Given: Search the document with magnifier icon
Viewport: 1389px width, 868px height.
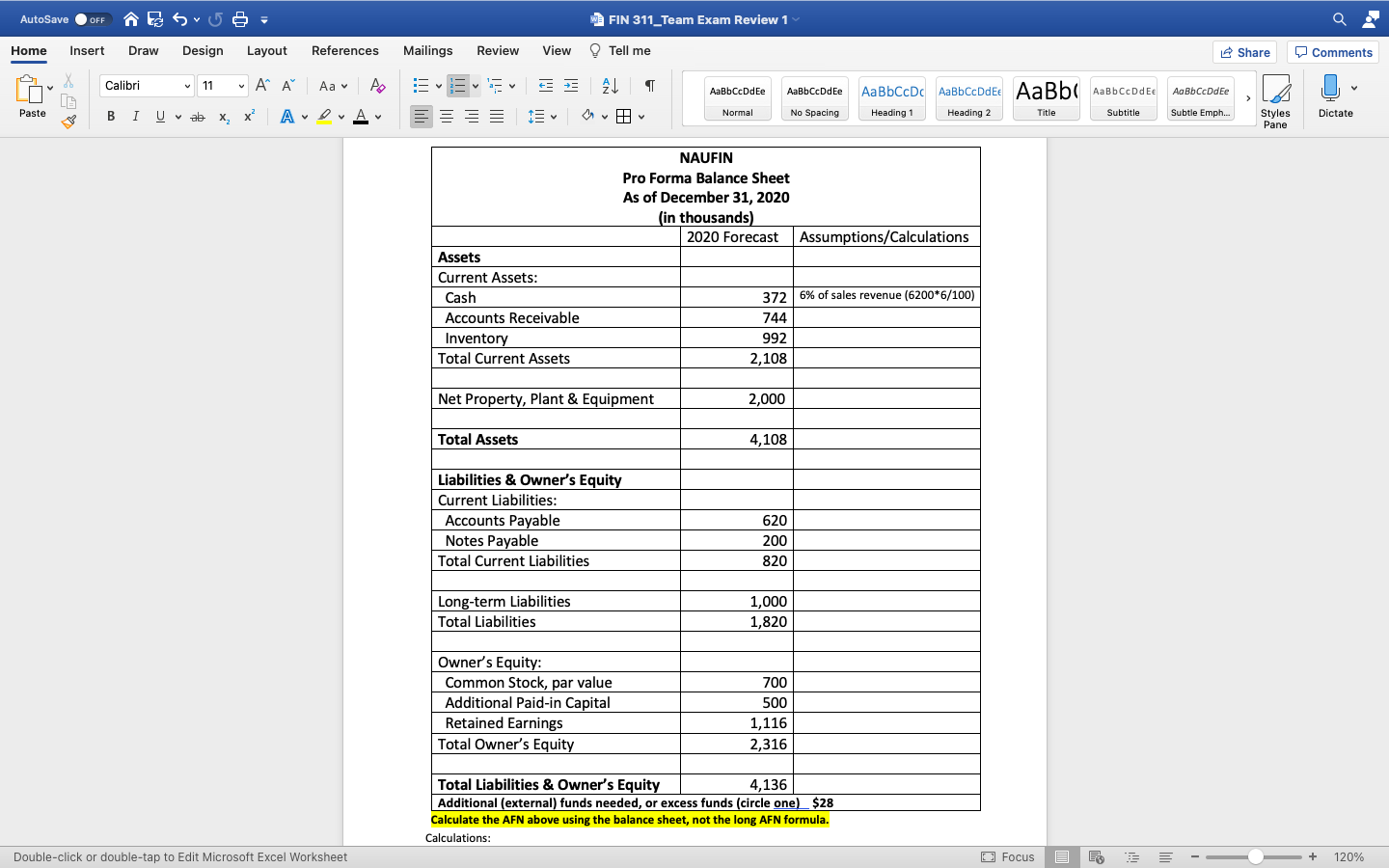Looking at the screenshot, I should pyautogui.click(x=1340, y=19).
